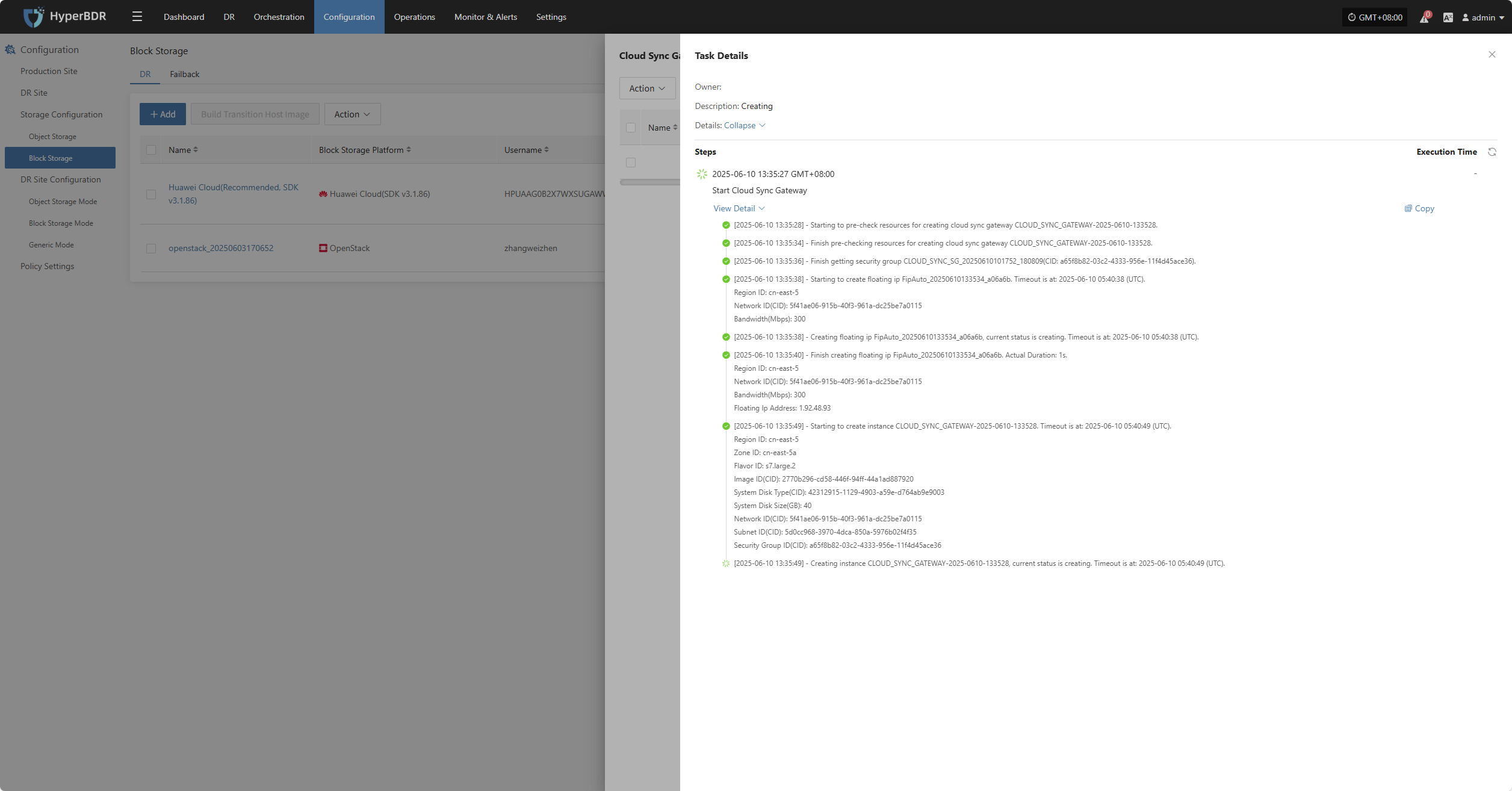
Task: Click the Username column sort icon
Action: (x=547, y=149)
